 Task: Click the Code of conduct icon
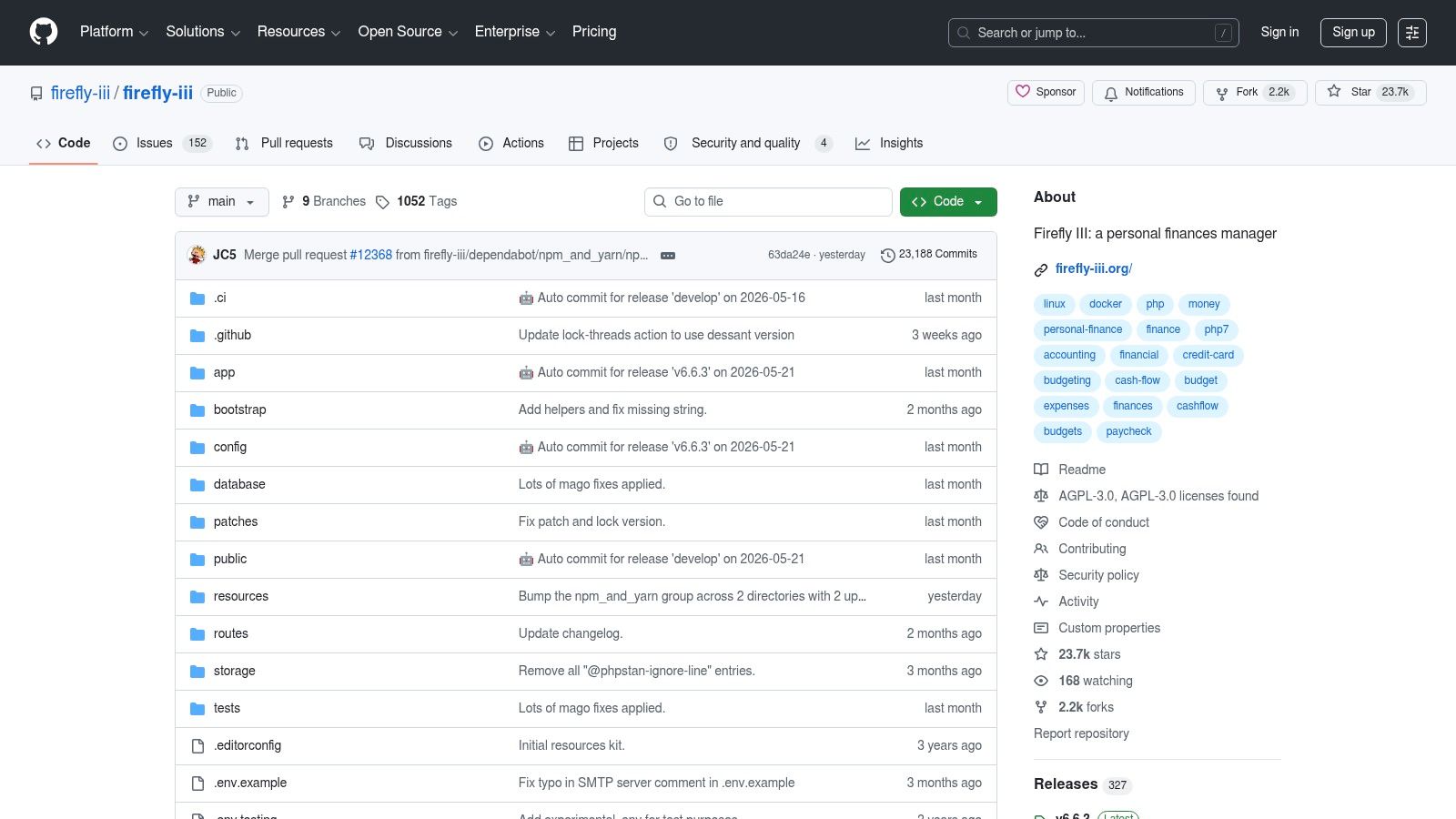point(1041,522)
